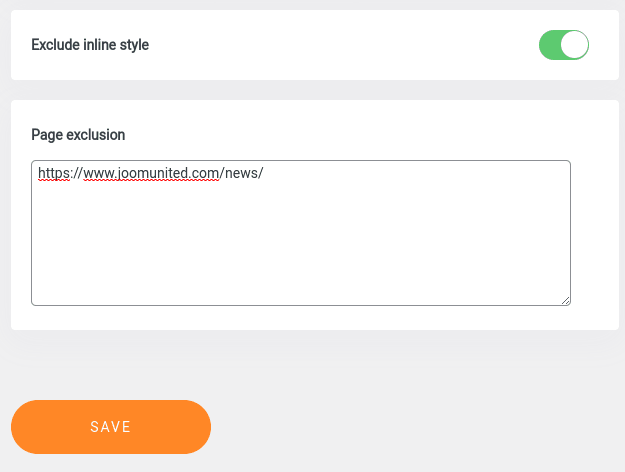
Task: Place cursor before https in textarea
Action: click(x=38, y=173)
